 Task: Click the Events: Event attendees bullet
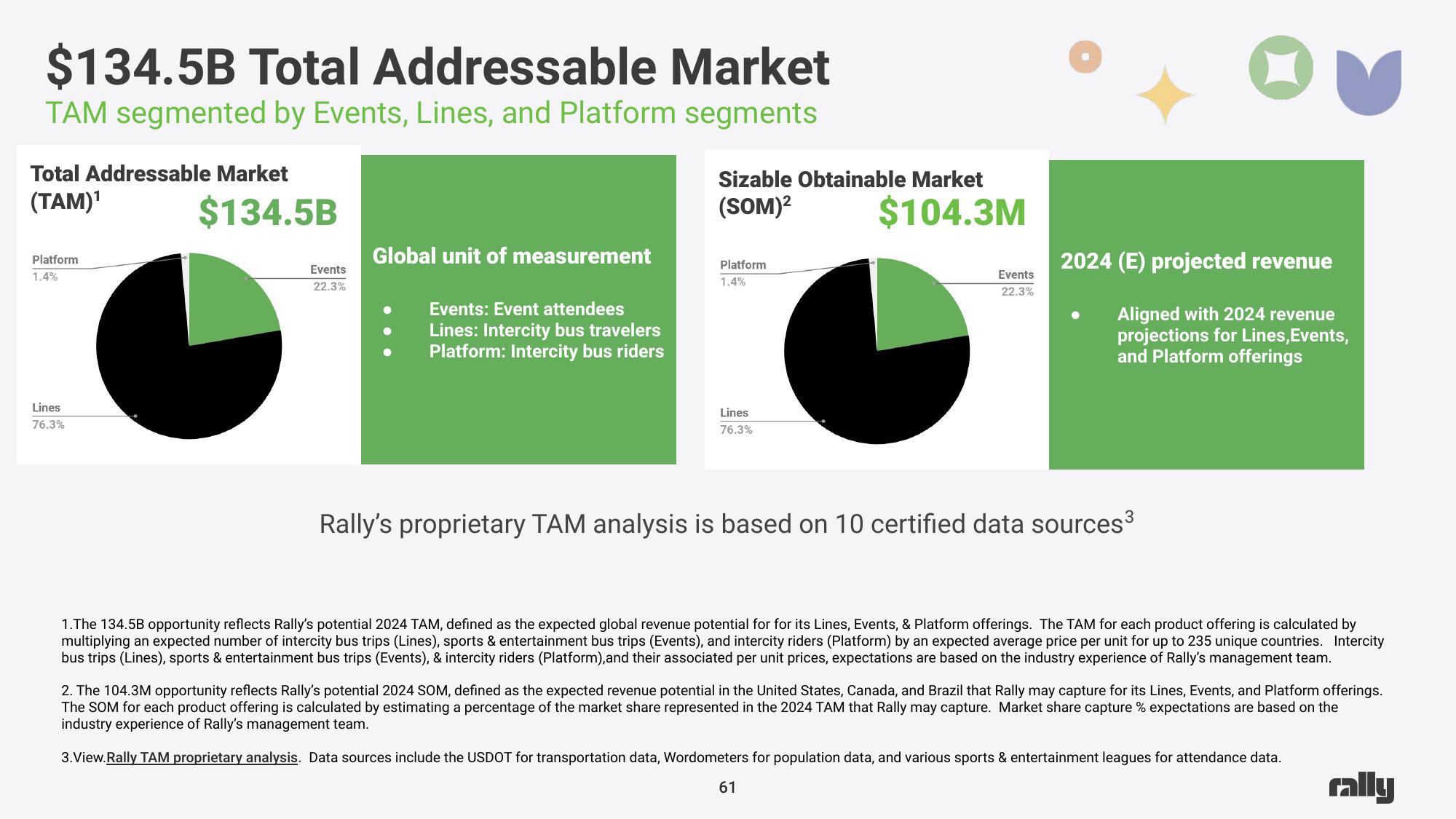click(x=526, y=309)
